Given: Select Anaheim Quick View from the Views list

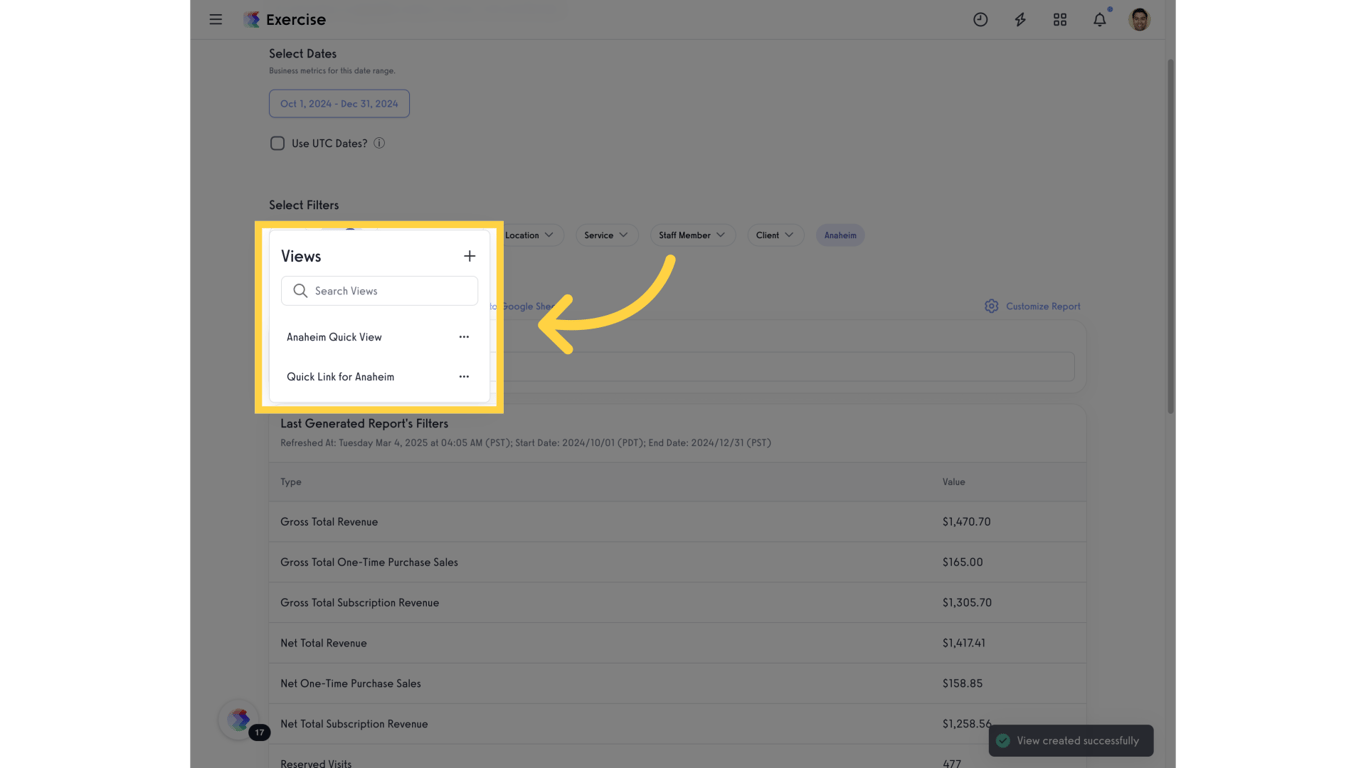Looking at the screenshot, I should (x=334, y=337).
